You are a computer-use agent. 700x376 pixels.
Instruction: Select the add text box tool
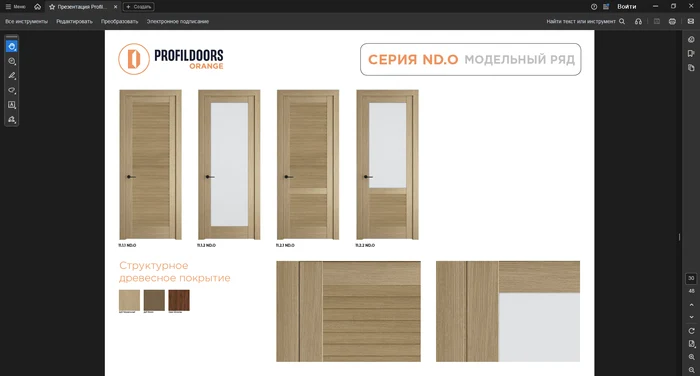[x=12, y=105]
